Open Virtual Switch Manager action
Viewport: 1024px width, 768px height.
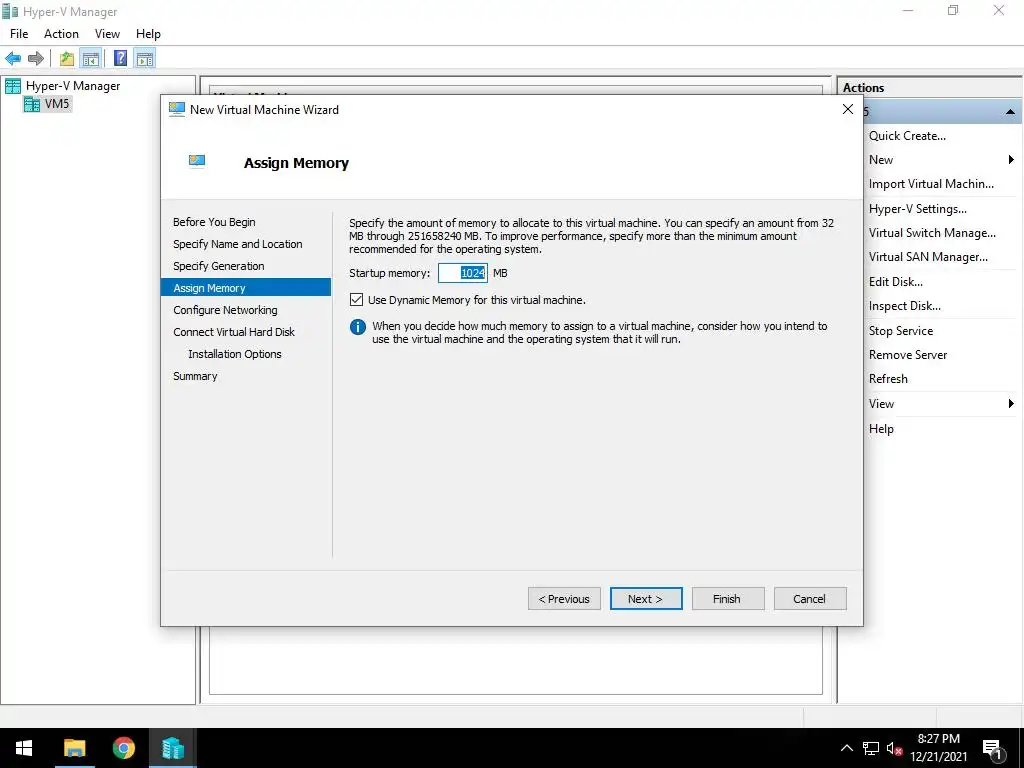point(932,233)
